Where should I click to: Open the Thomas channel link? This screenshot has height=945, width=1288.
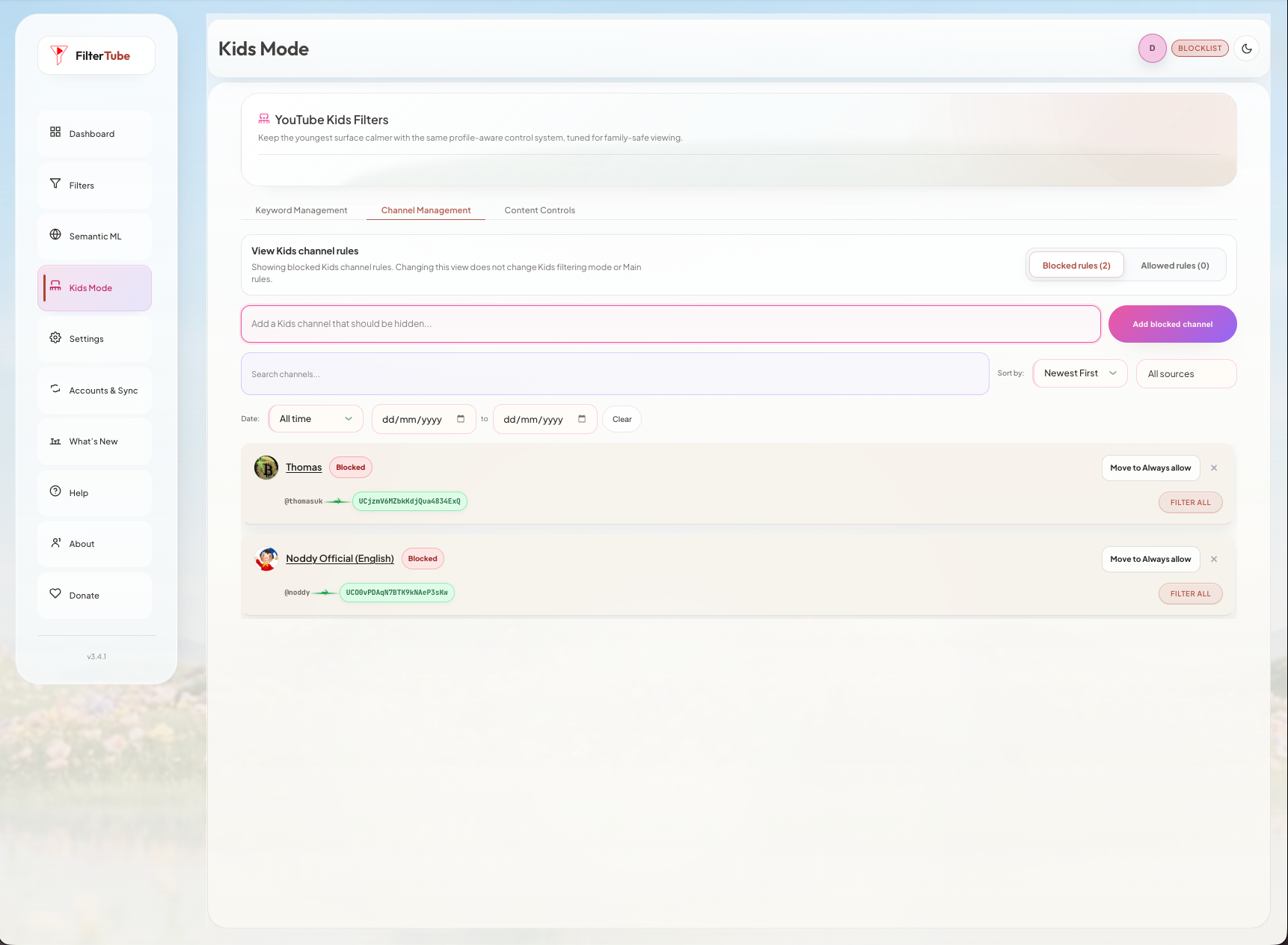[304, 468]
